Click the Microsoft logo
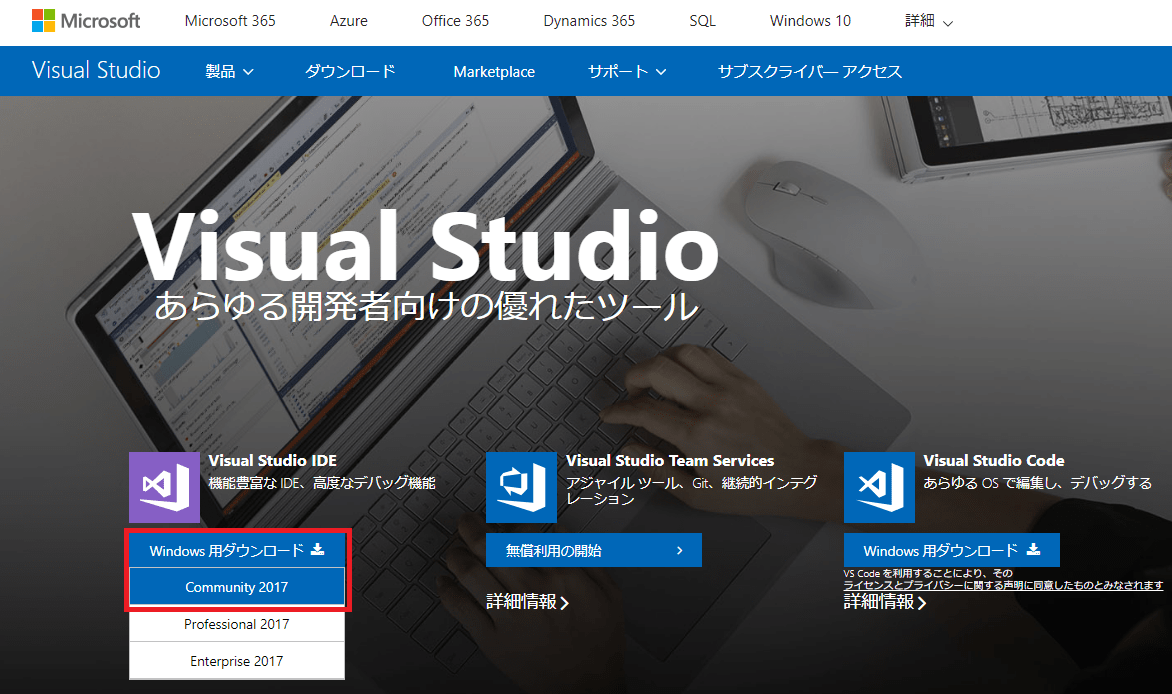The width and height of the screenshot is (1172, 694). click(x=85, y=21)
